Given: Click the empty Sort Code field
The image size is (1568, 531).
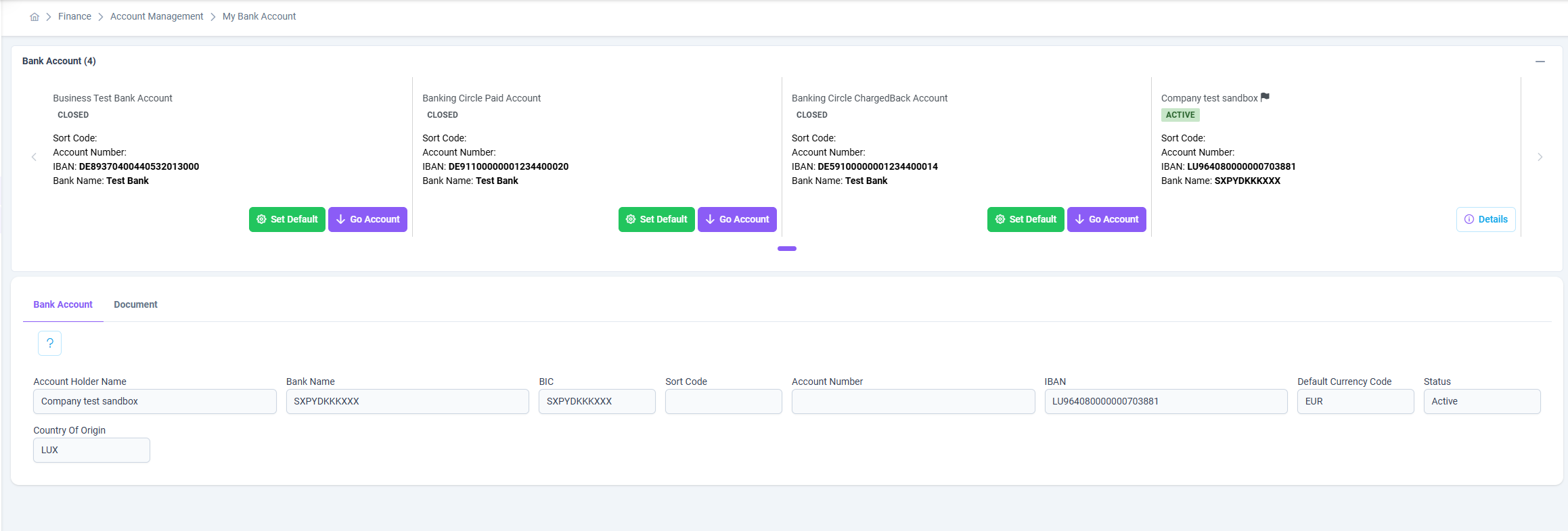Looking at the screenshot, I should [723, 401].
